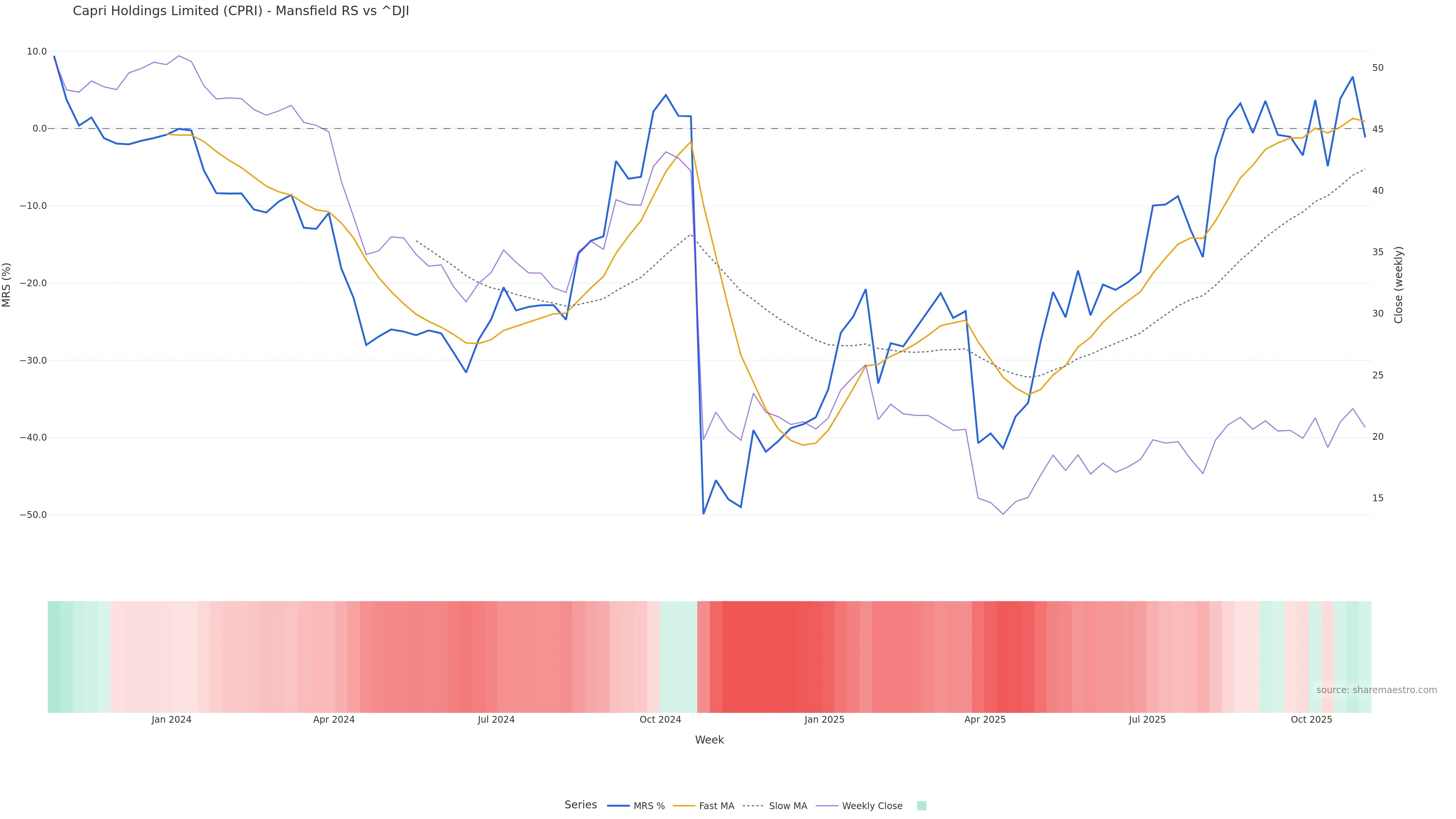Open the sharemaestro.com source link
Viewport: 1456px width, 819px height.
pos(1376,690)
